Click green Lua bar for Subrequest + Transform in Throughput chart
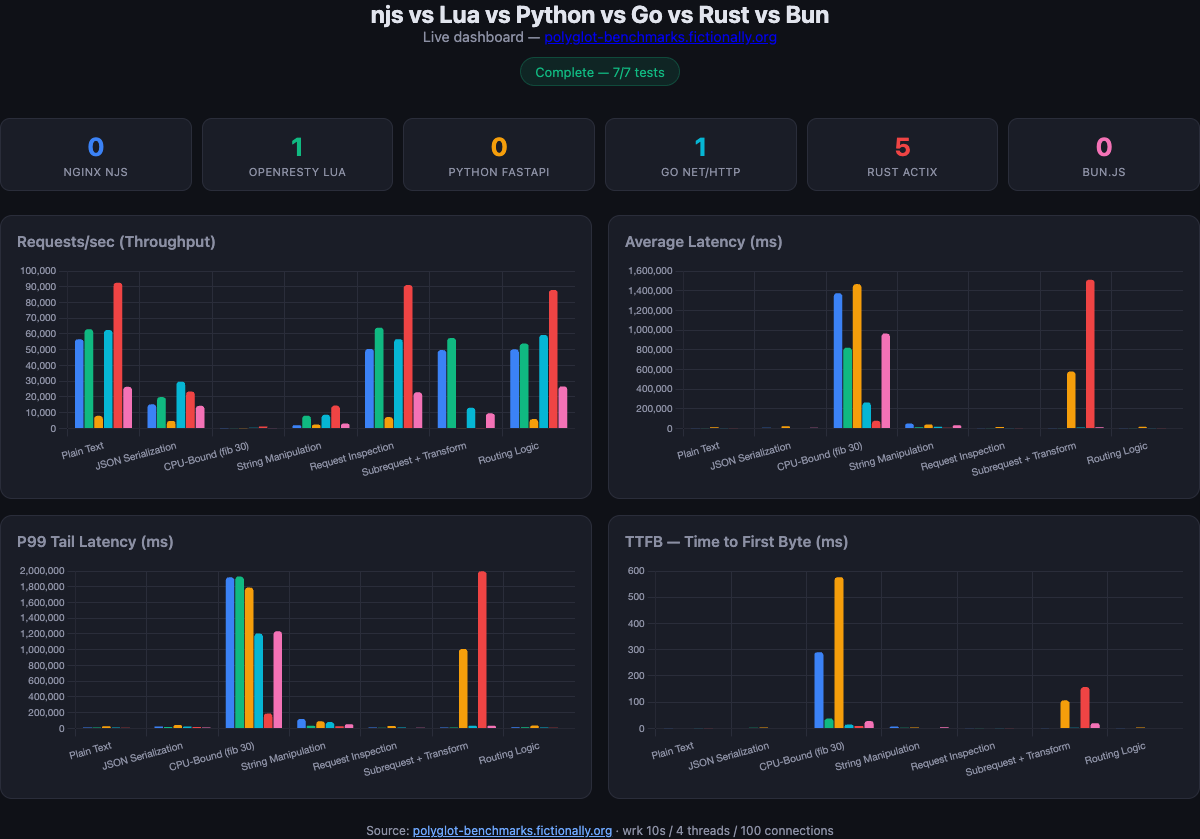The width and height of the screenshot is (1200, 839). click(x=452, y=383)
